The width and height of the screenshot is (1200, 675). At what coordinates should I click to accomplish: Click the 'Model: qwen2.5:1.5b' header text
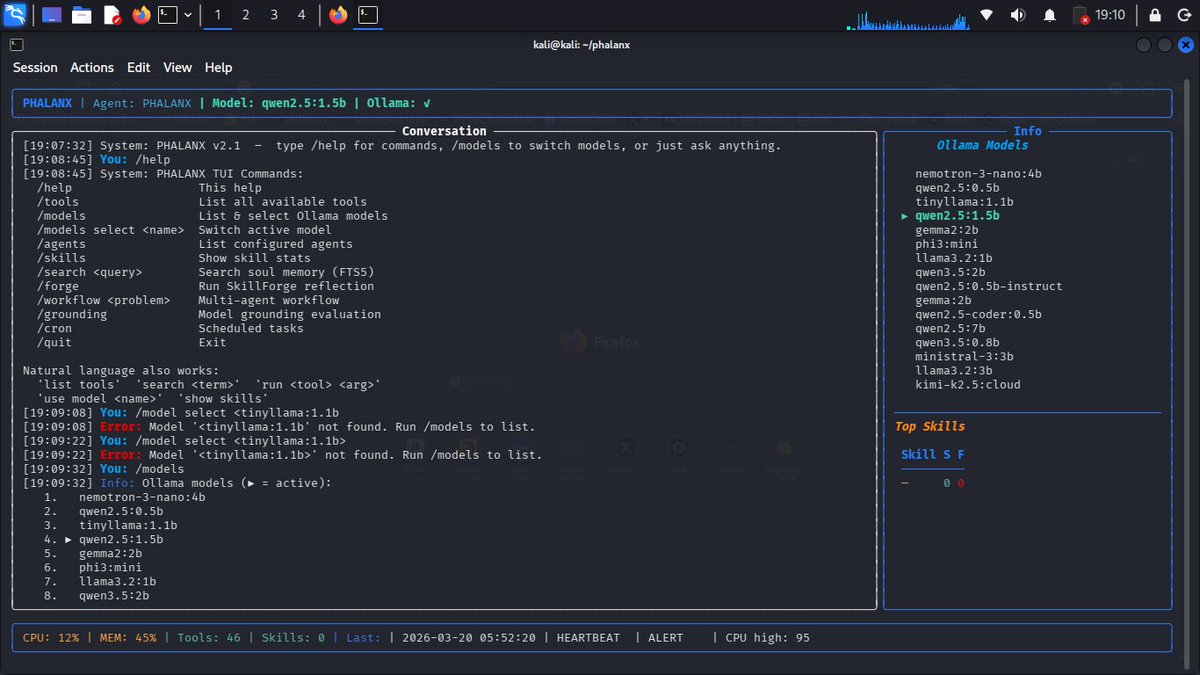(x=278, y=103)
